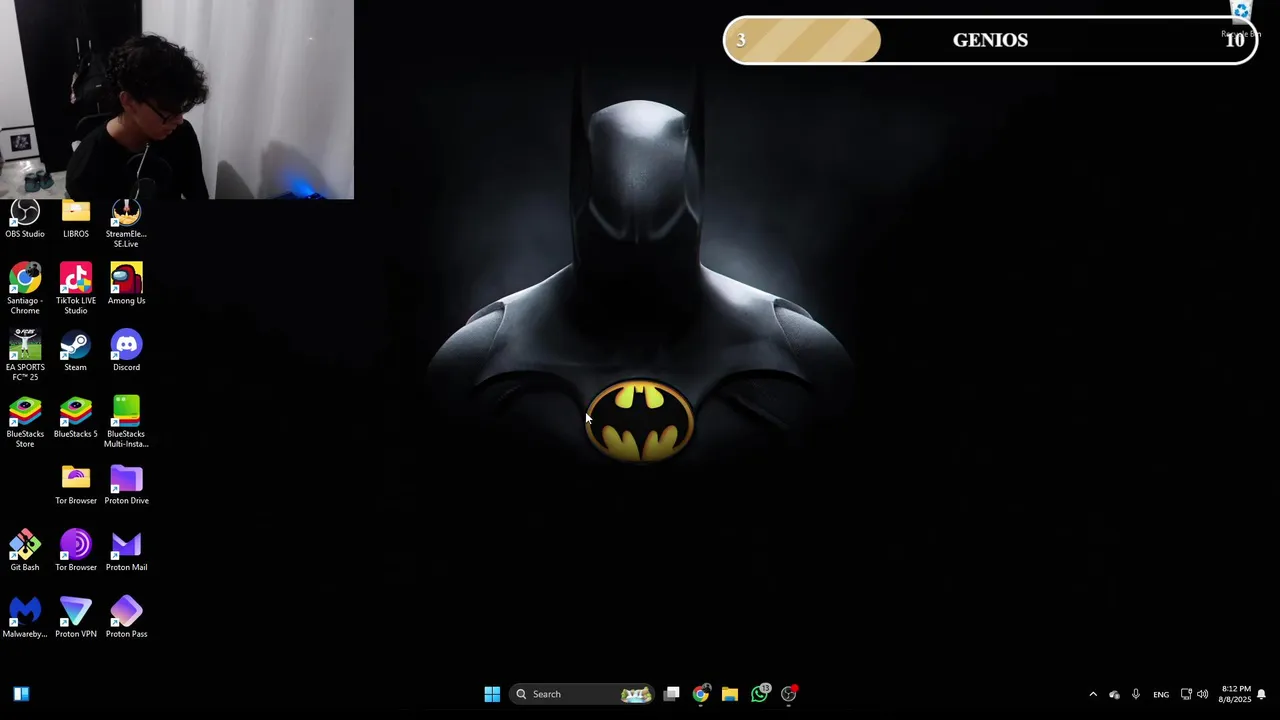Select BlueStacks Multi-Instance Manager icon
Screen dimensions: 1280x720
[126, 422]
